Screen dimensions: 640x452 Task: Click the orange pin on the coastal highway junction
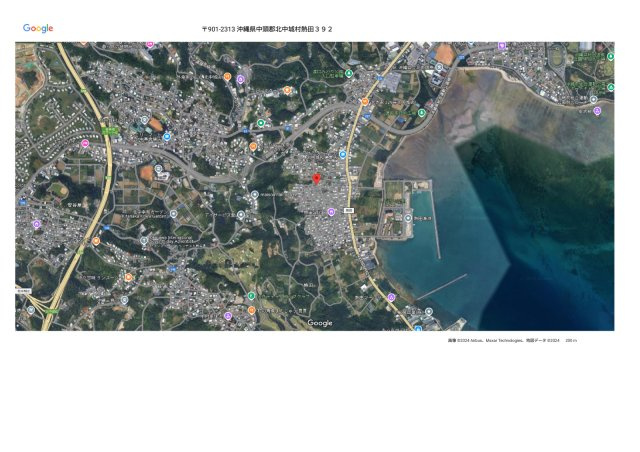(365, 101)
